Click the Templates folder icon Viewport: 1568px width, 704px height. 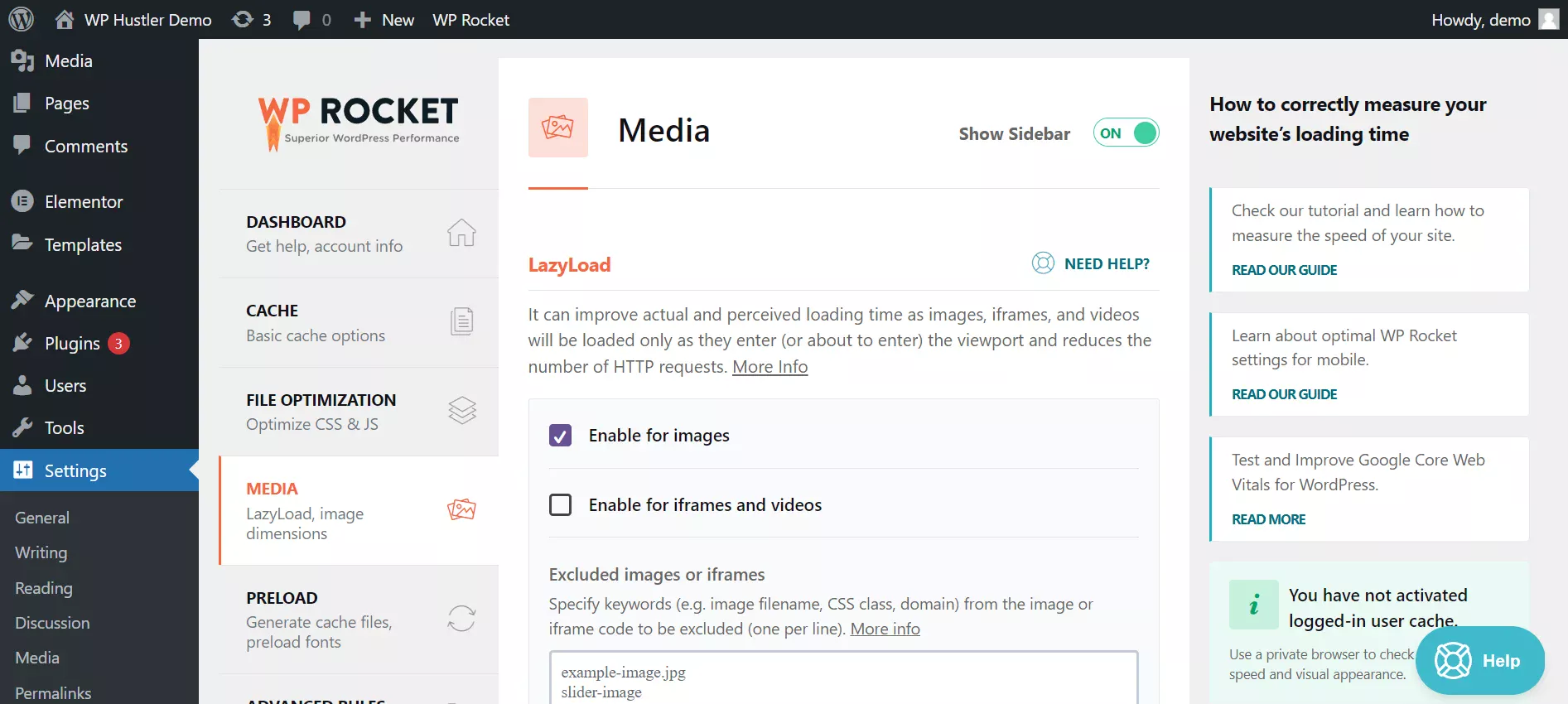[x=22, y=244]
